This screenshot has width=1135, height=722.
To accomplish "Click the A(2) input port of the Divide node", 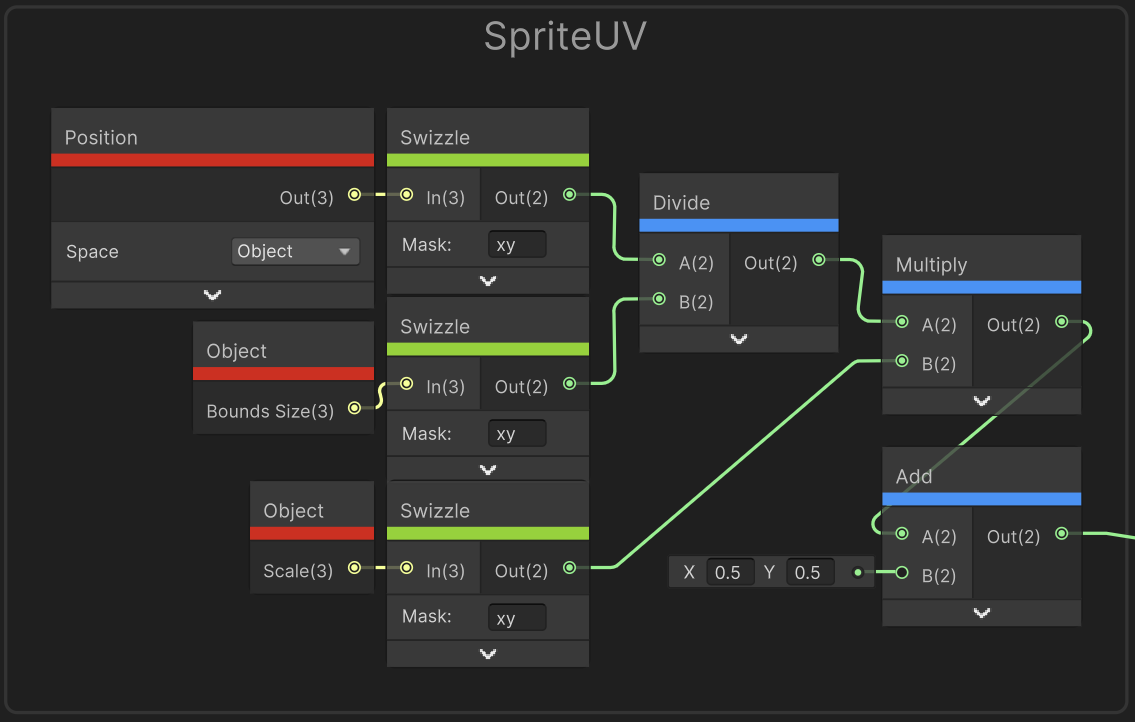I will (x=659, y=260).
